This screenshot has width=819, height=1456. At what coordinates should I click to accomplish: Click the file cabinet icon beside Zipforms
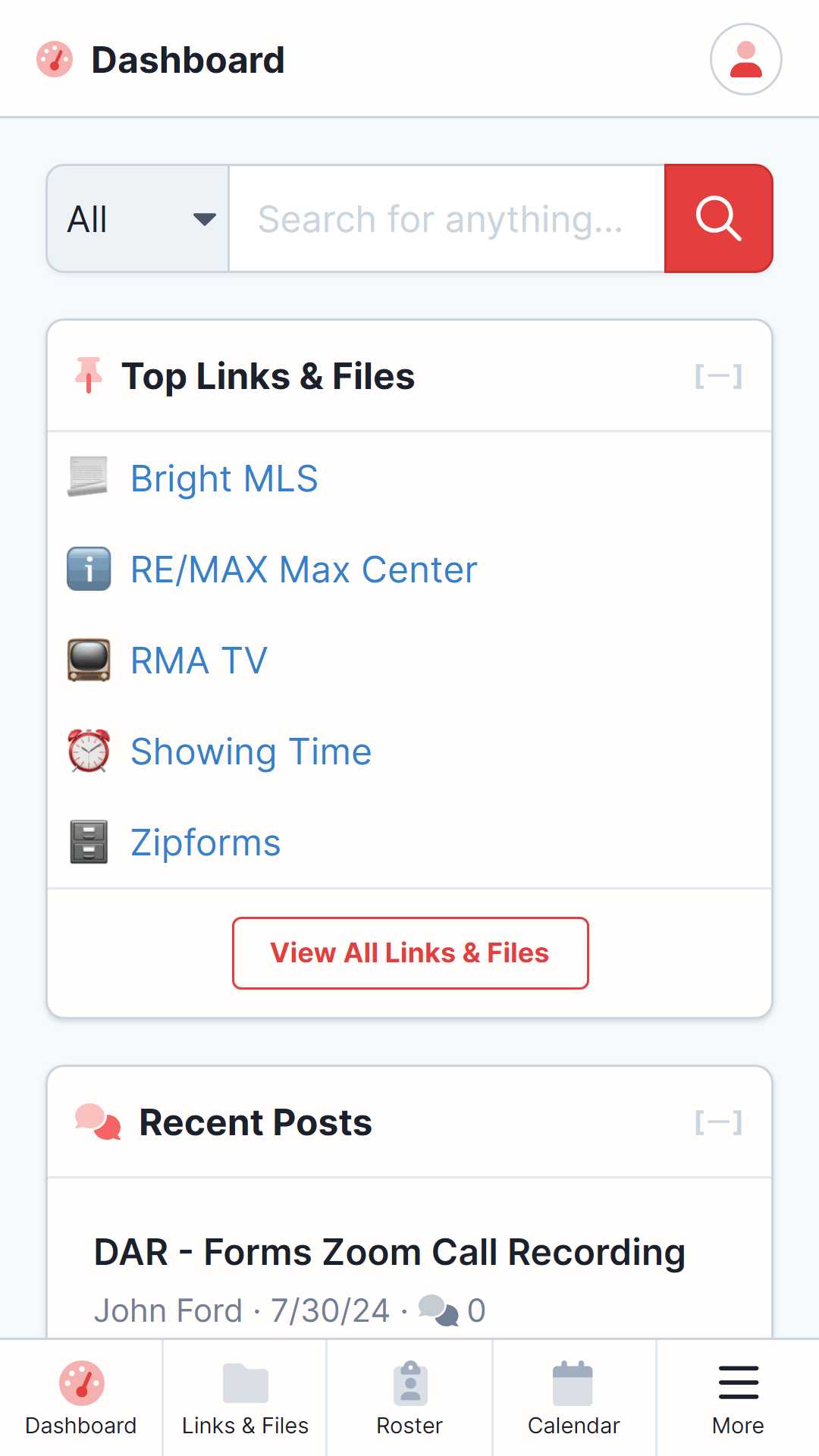pos(89,842)
